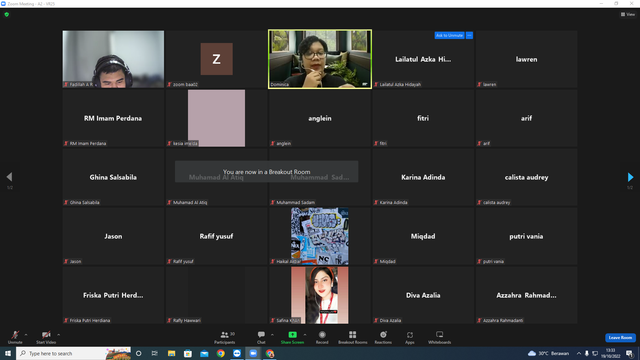Select the fitri participant tile
The image size is (640, 360).
[x=423, y=118]
